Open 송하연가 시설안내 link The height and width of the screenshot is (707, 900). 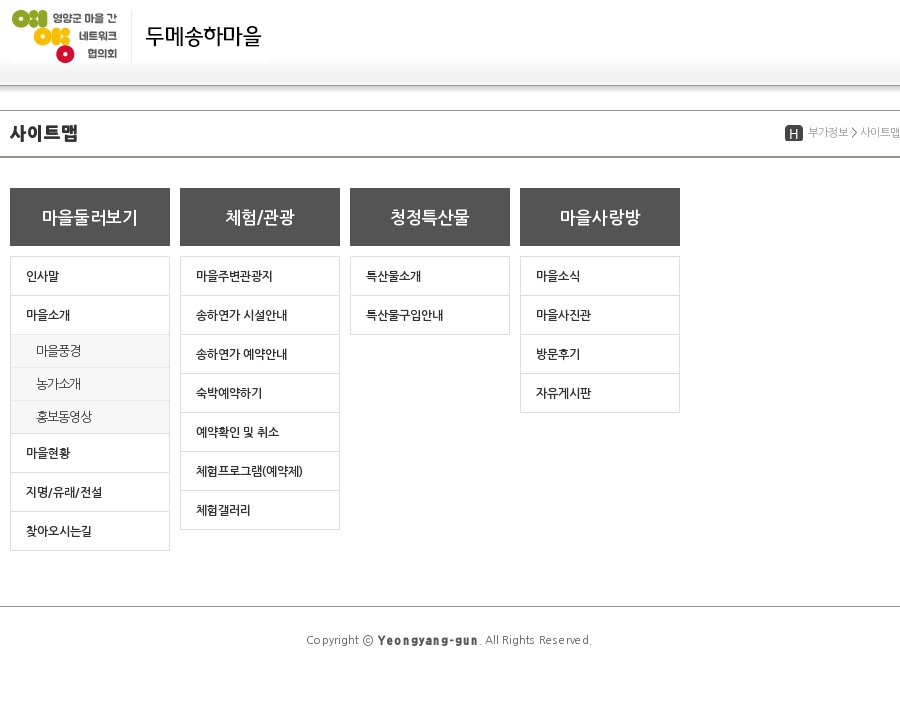tap(260, 315)
